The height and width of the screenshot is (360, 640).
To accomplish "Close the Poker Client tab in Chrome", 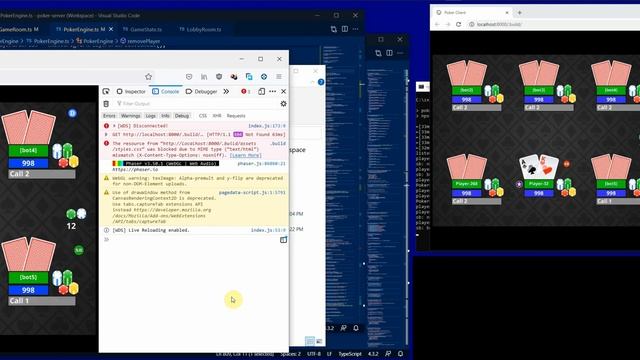I will [507, 13].
